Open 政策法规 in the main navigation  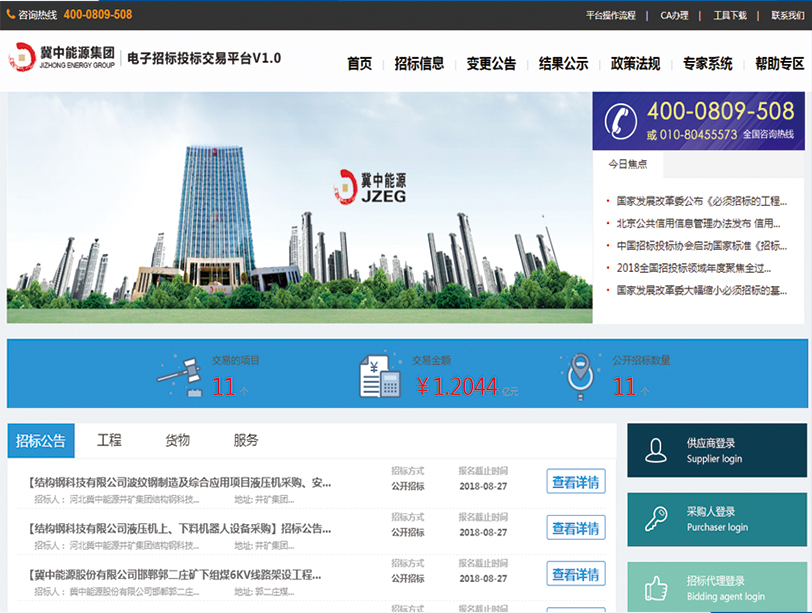pos(635,64)
